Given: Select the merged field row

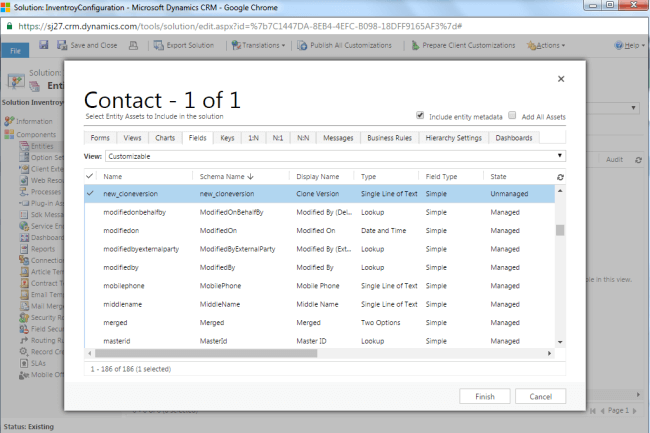Looking at the screenshot, I should (319, 322).
